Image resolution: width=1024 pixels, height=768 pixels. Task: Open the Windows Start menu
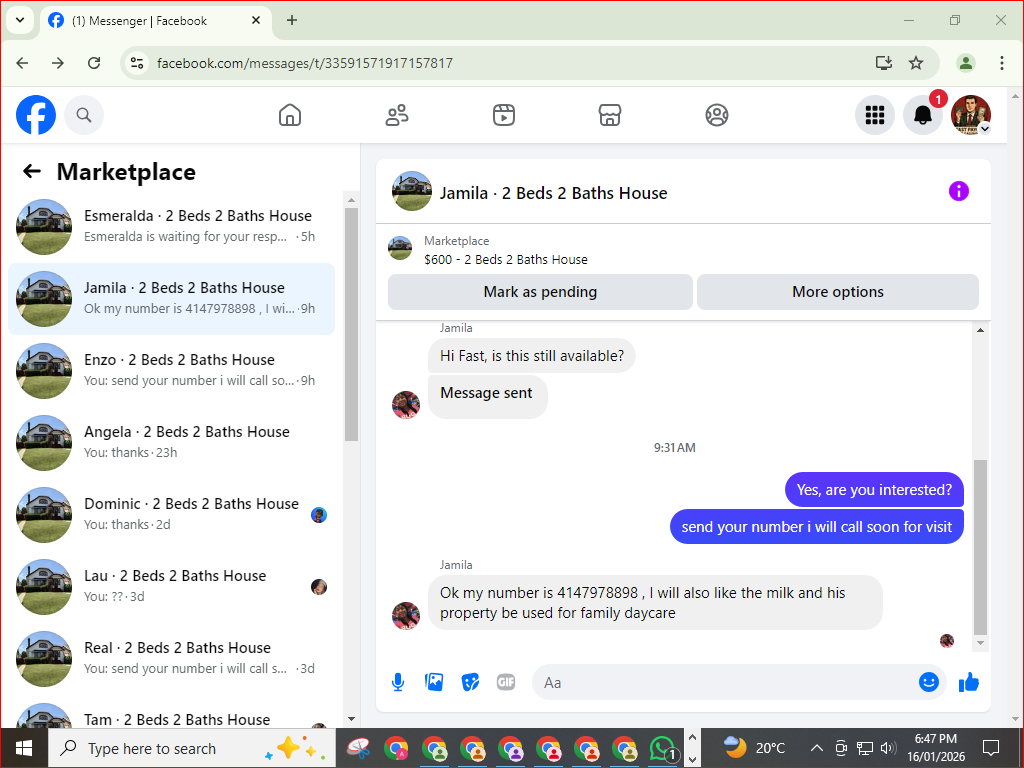(24, 748)
